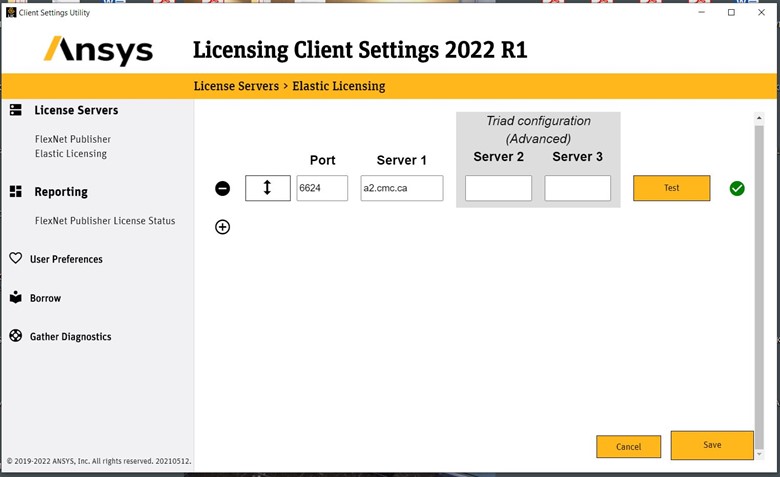Click the scrollbar down arrow
Viewport: 780px width, 477px height.
pos(759,454)
